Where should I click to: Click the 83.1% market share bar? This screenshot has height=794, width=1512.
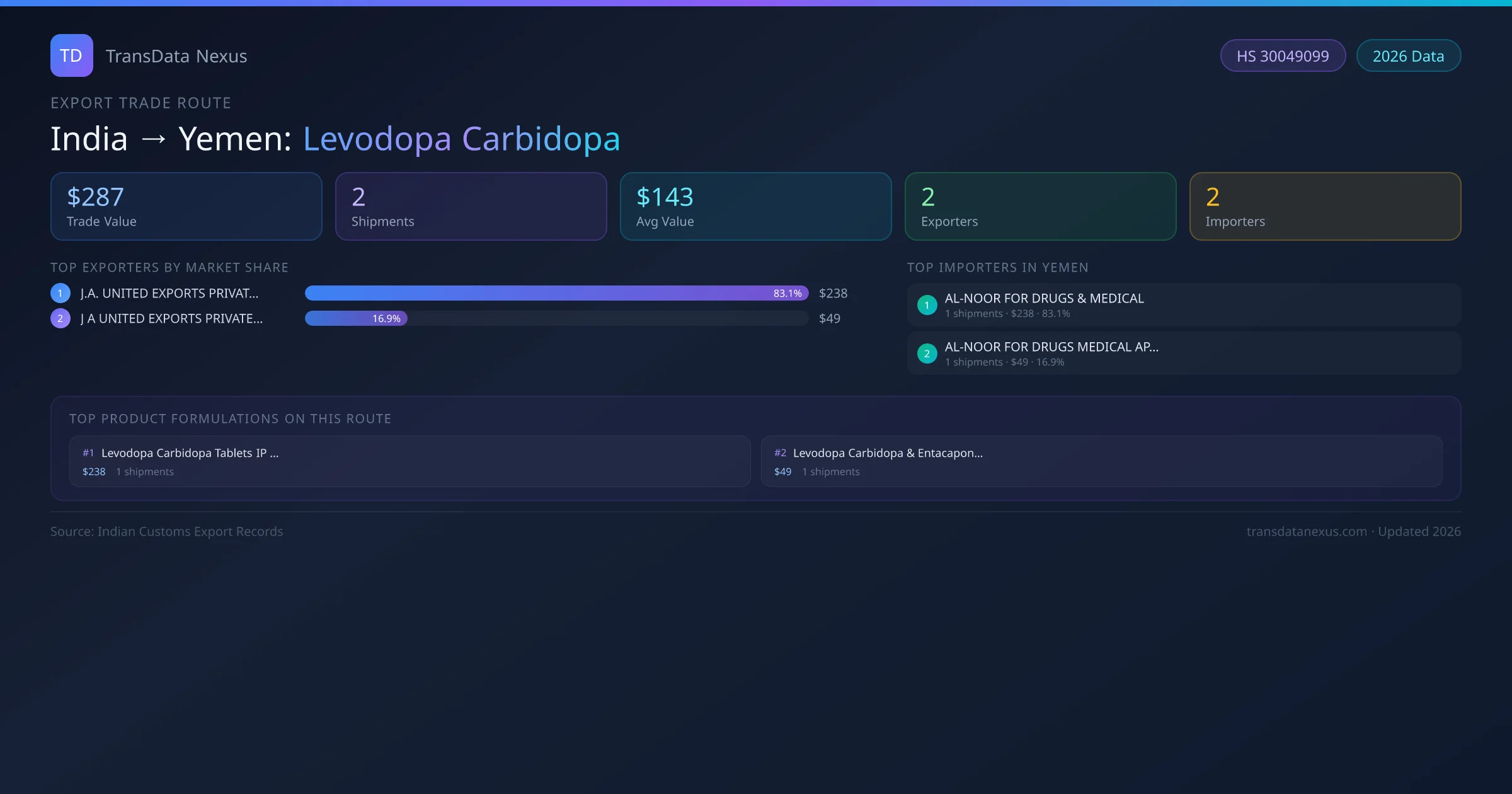[556, 293]
